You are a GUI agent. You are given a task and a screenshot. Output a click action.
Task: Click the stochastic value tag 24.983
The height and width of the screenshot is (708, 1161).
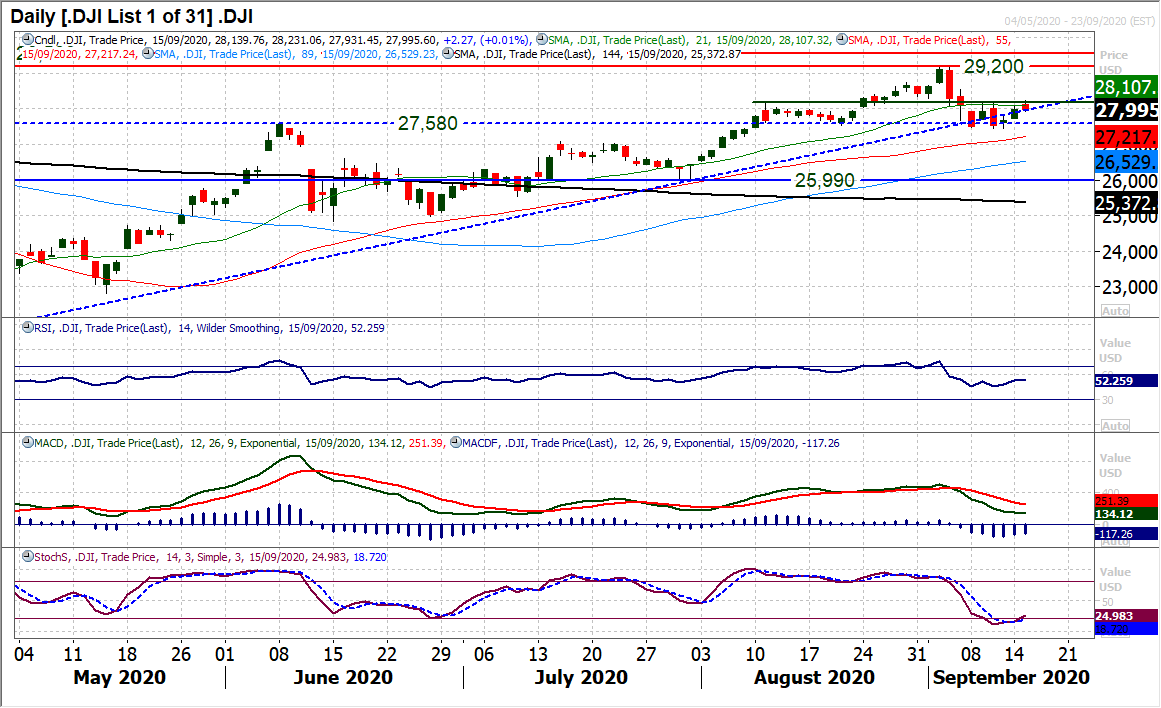click(x=1126, y=616)
